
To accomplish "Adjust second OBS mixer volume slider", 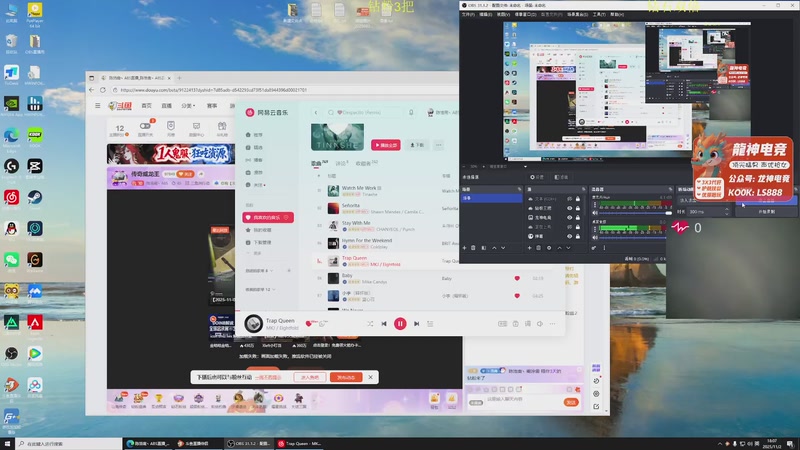I will [x=633, y=237].
